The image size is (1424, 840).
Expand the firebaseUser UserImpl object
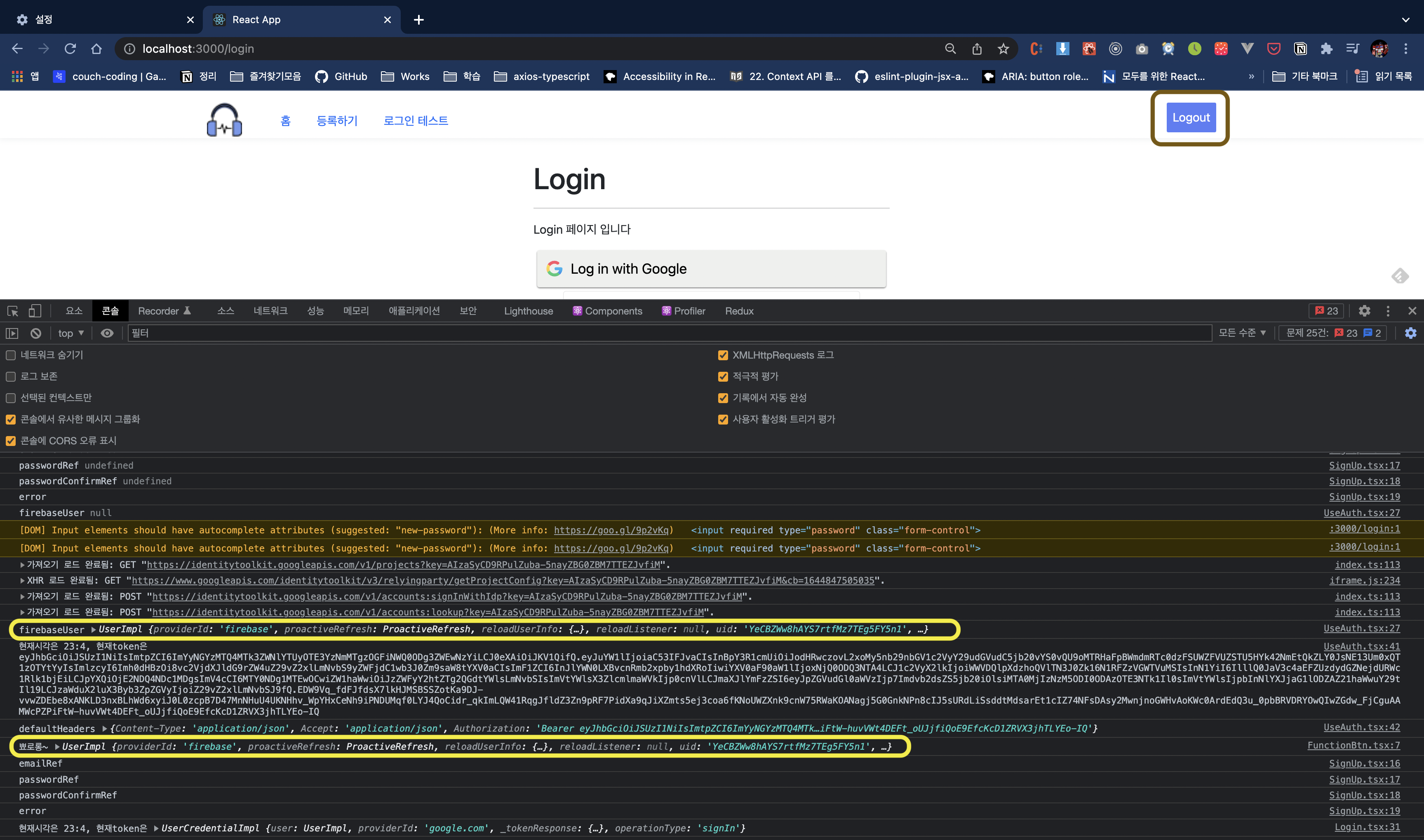coord(94,629)
